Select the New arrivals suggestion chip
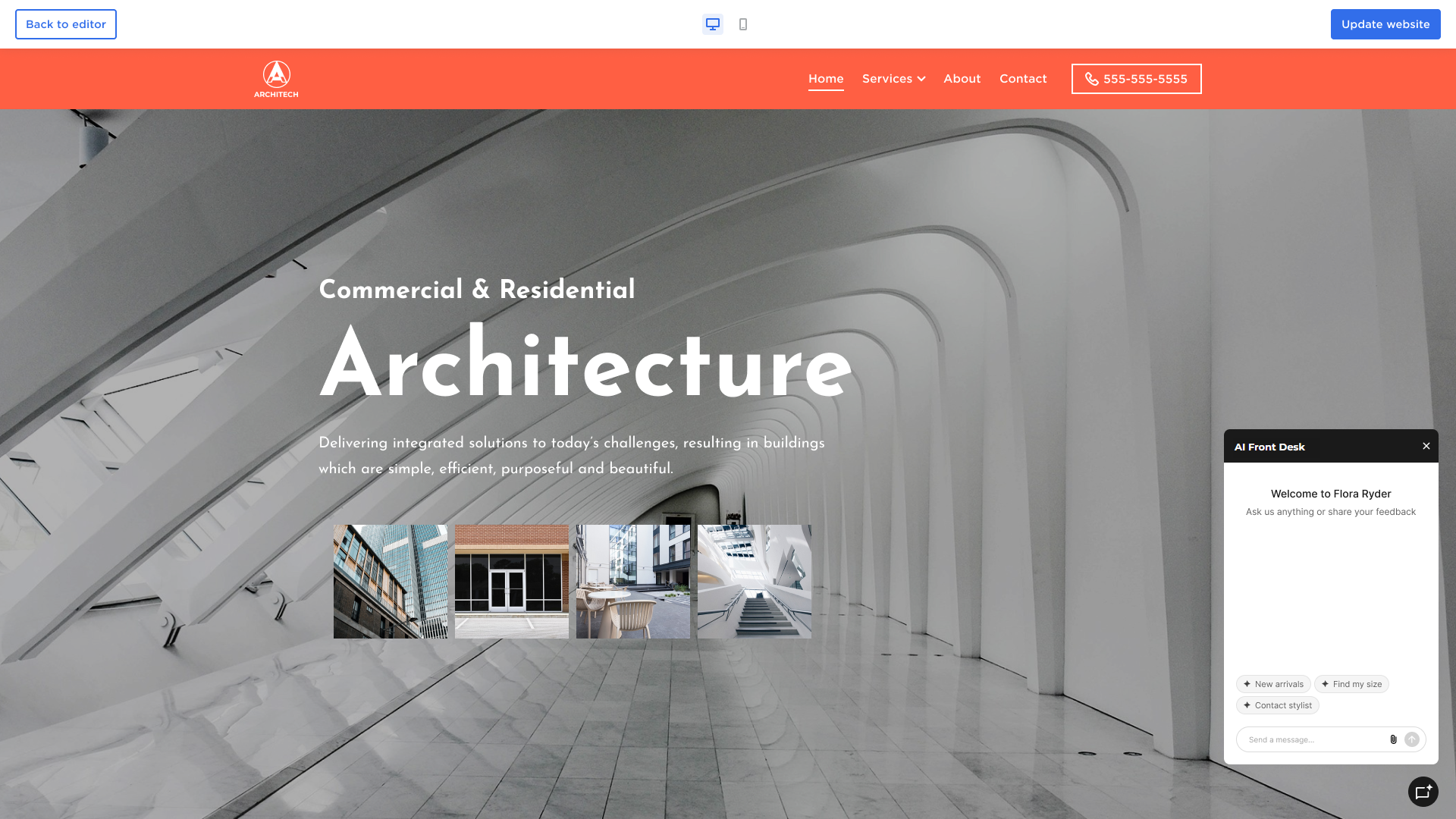Screen dimensions: 1456x819 (x=1272, y=684)
